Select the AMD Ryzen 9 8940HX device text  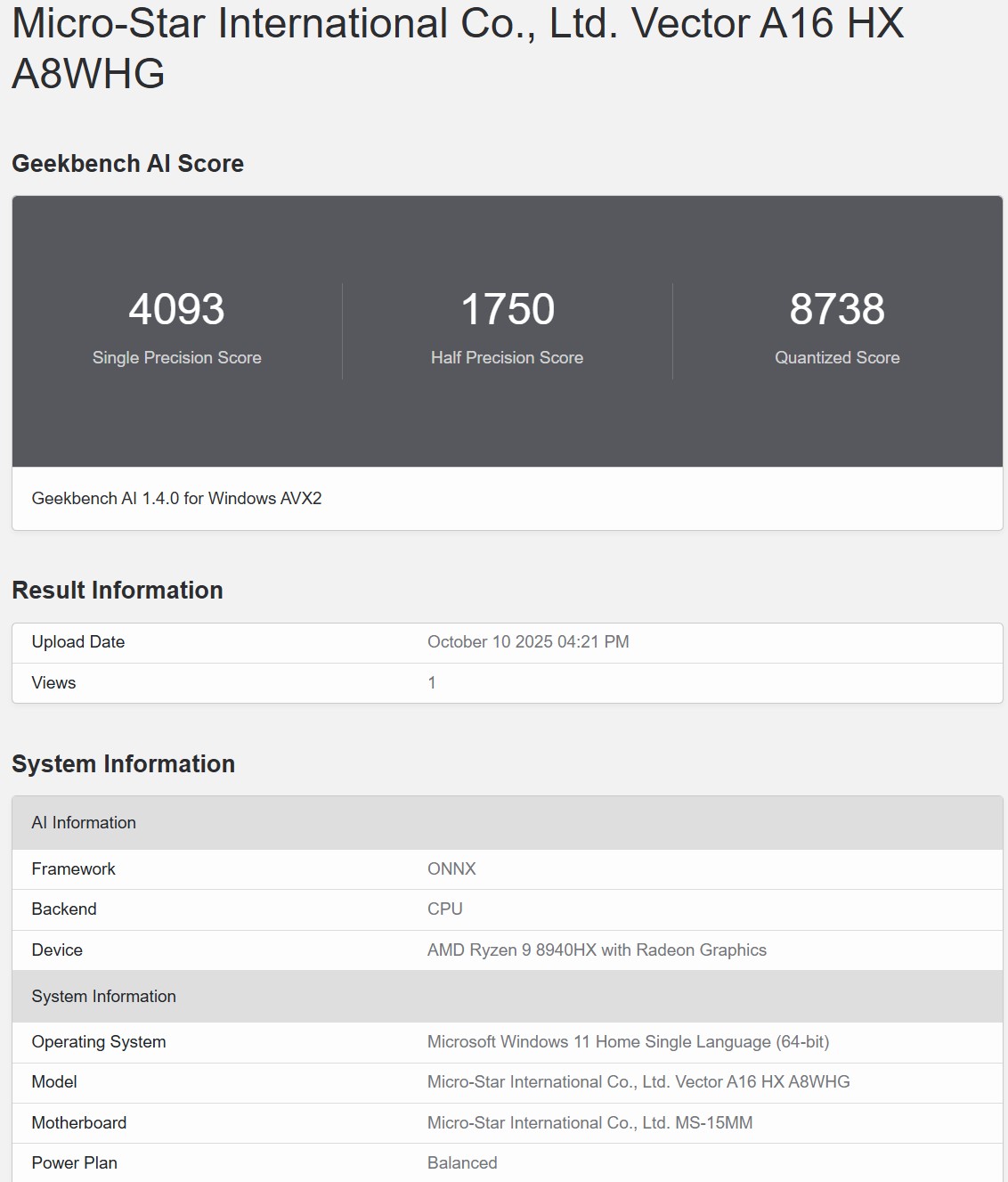(597, 950)
